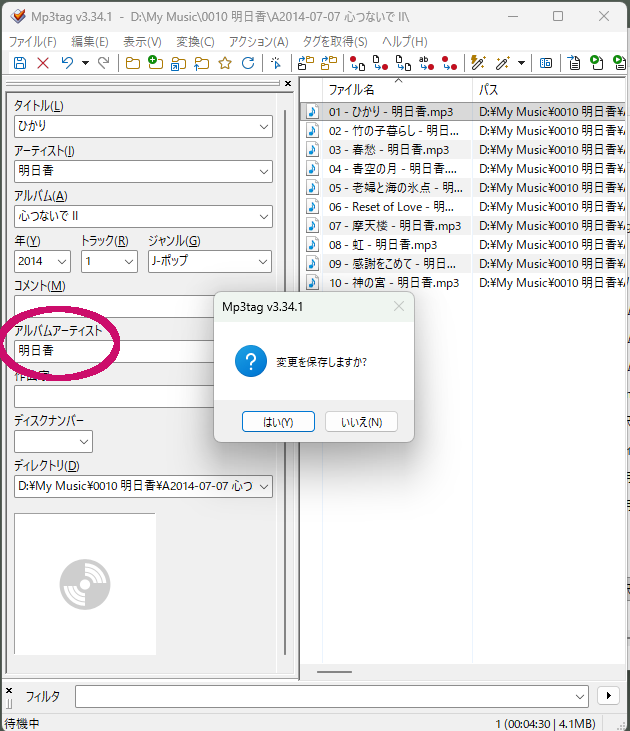Click into the フィルタ text field

click(x=324, y=697)
